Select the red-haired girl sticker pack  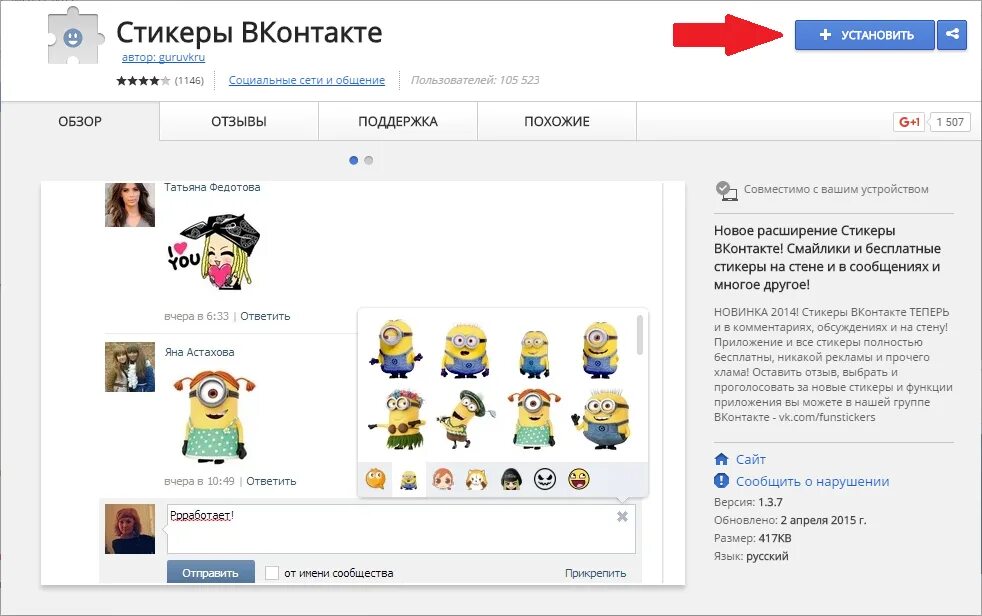click(x=443, y=480)
